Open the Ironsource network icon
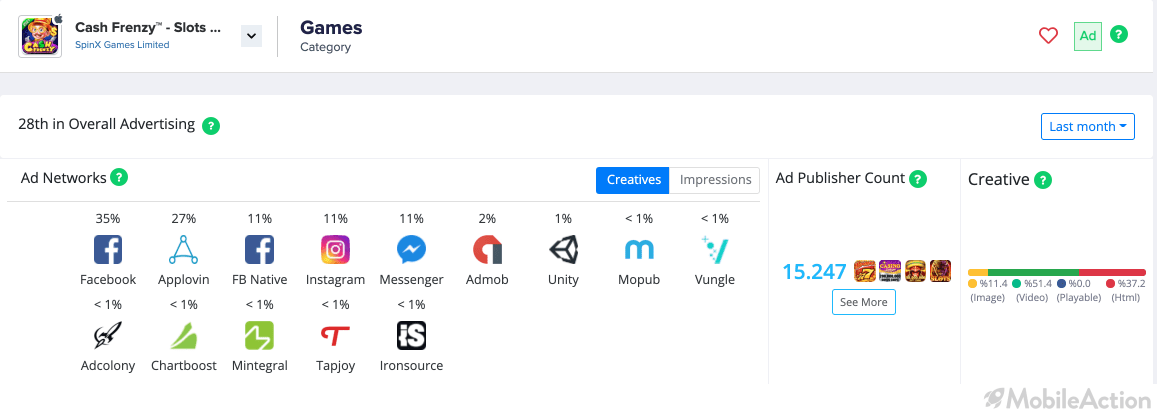 click(411, 336)
